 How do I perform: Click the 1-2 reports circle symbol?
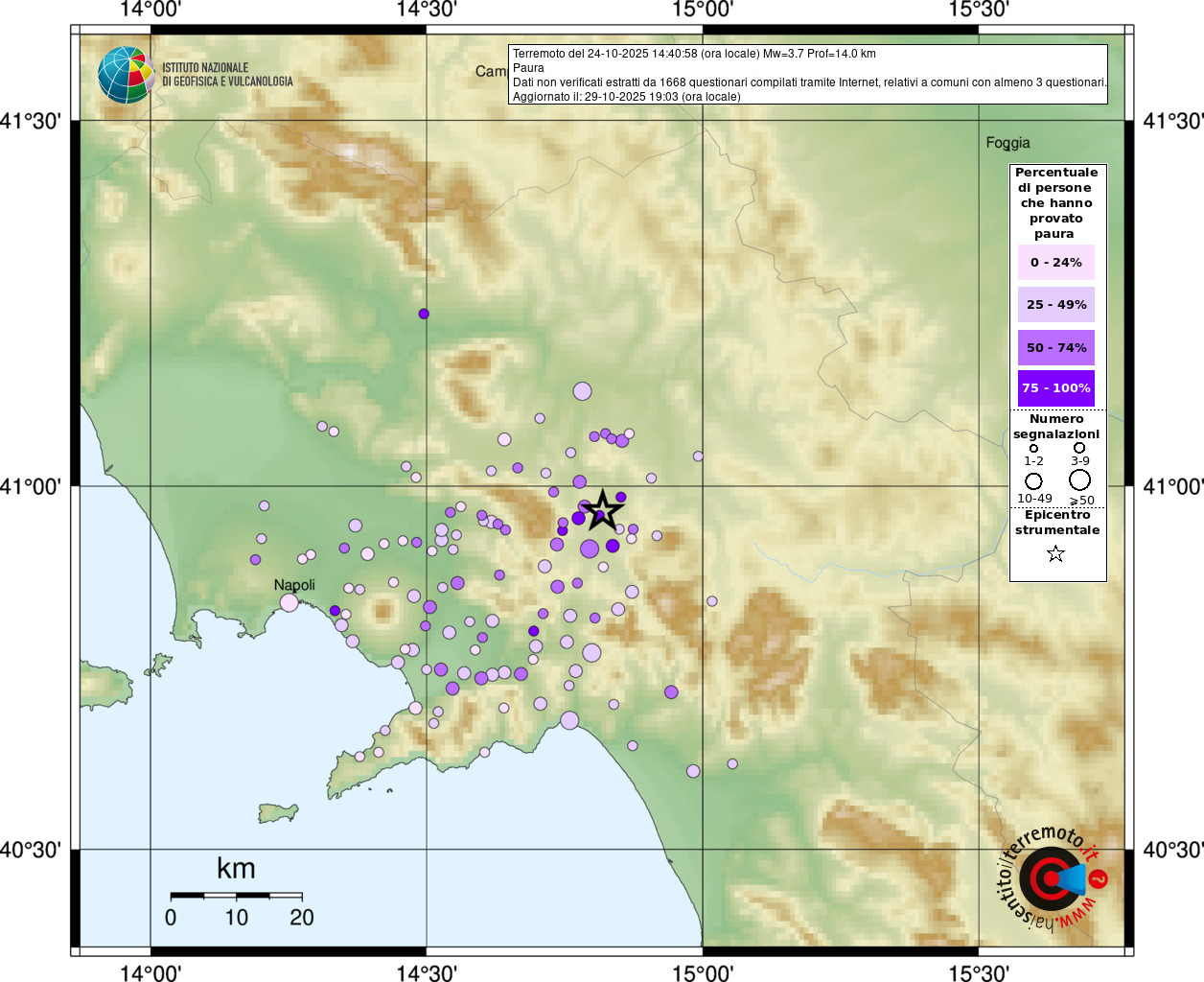(1033, 448)
